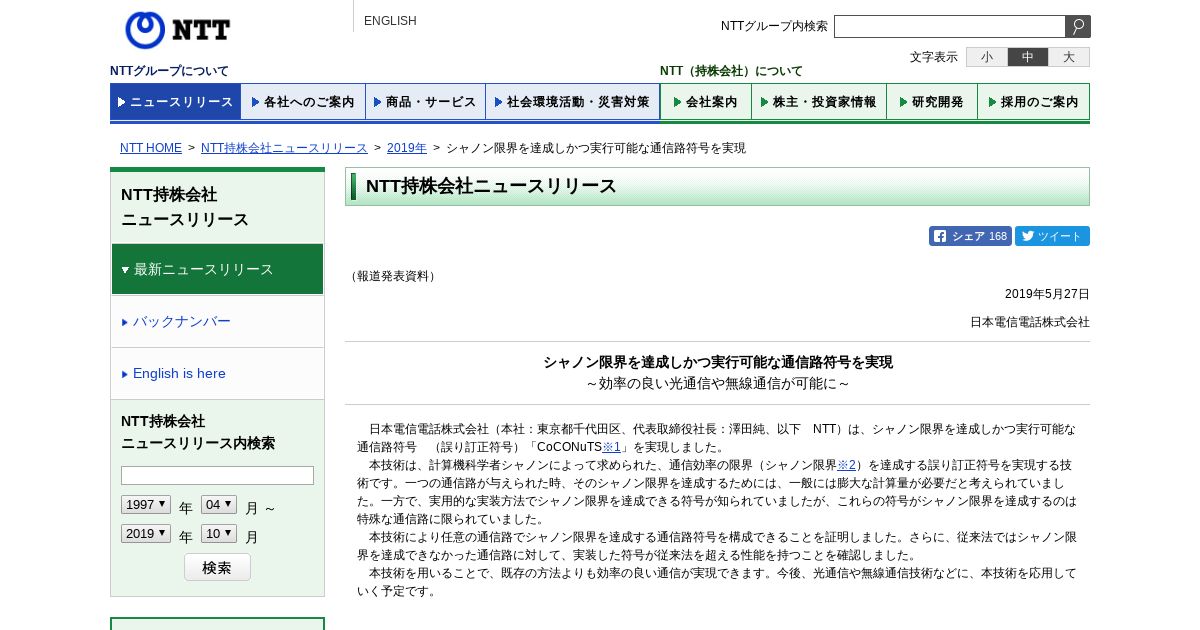Viewport: 1200px width, 630px height.
Task: Set text size to medium (中)
Action: tap(1028, 57)
